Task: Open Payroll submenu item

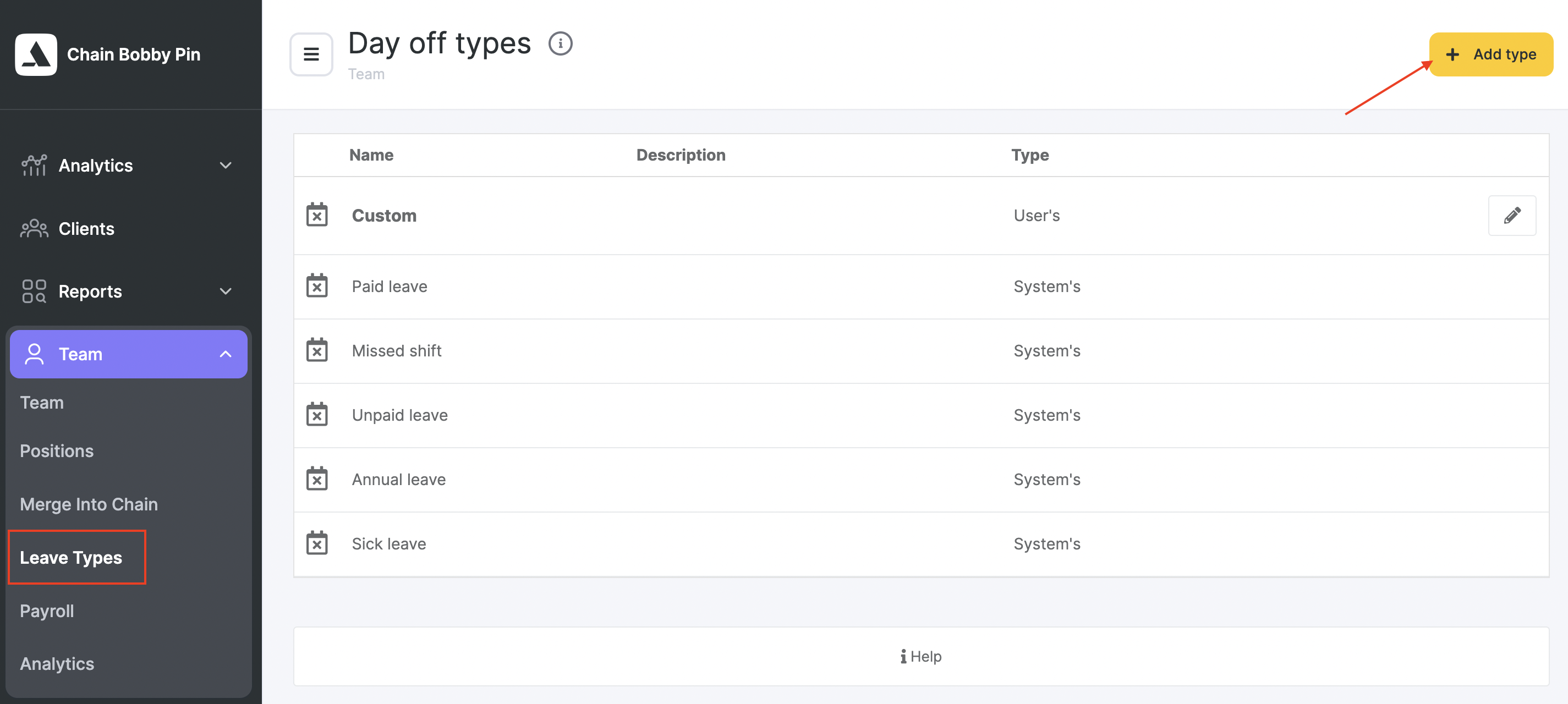Action: [x=47, y=611]
